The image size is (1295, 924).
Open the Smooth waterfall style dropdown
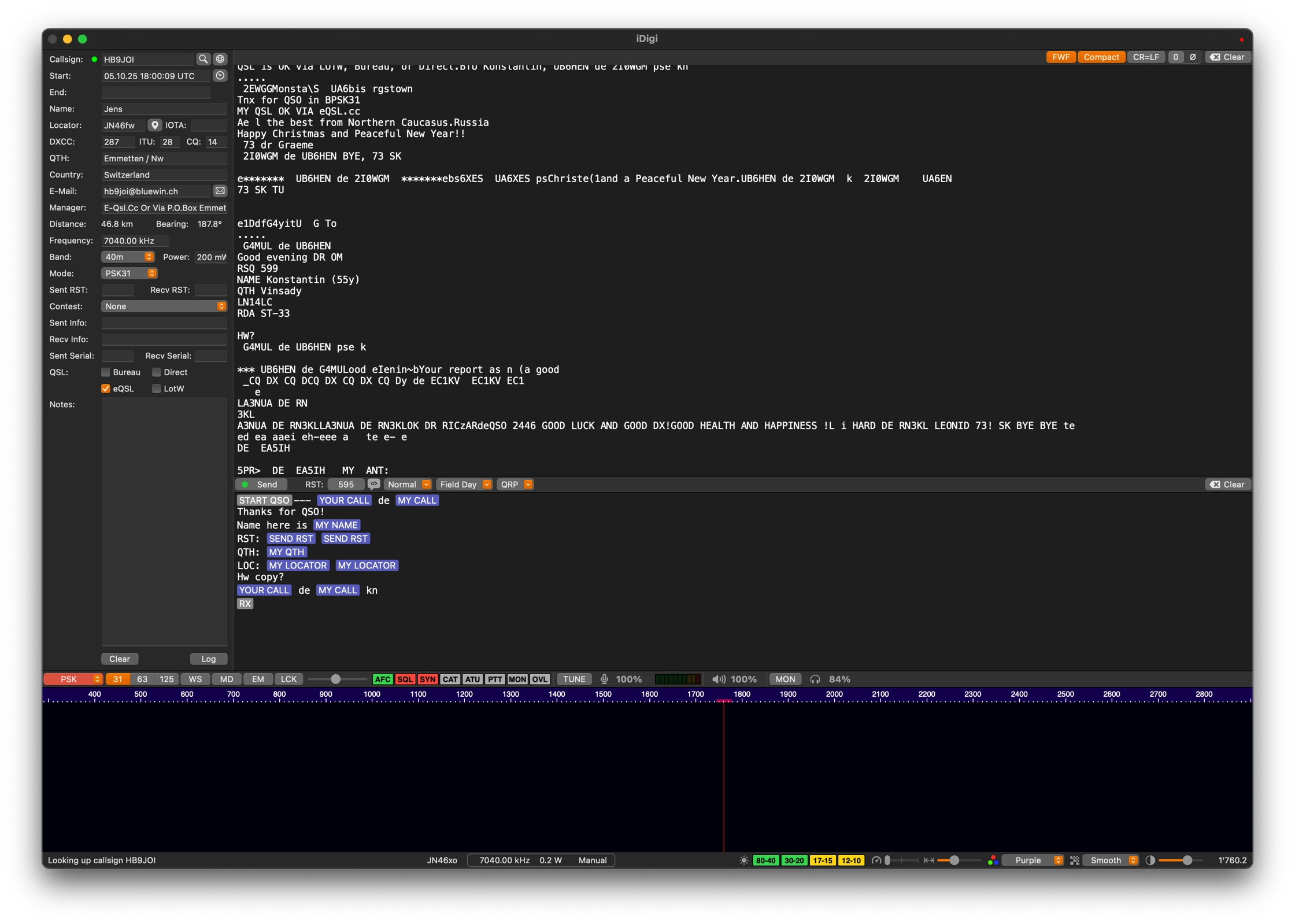click(1112, 860)
